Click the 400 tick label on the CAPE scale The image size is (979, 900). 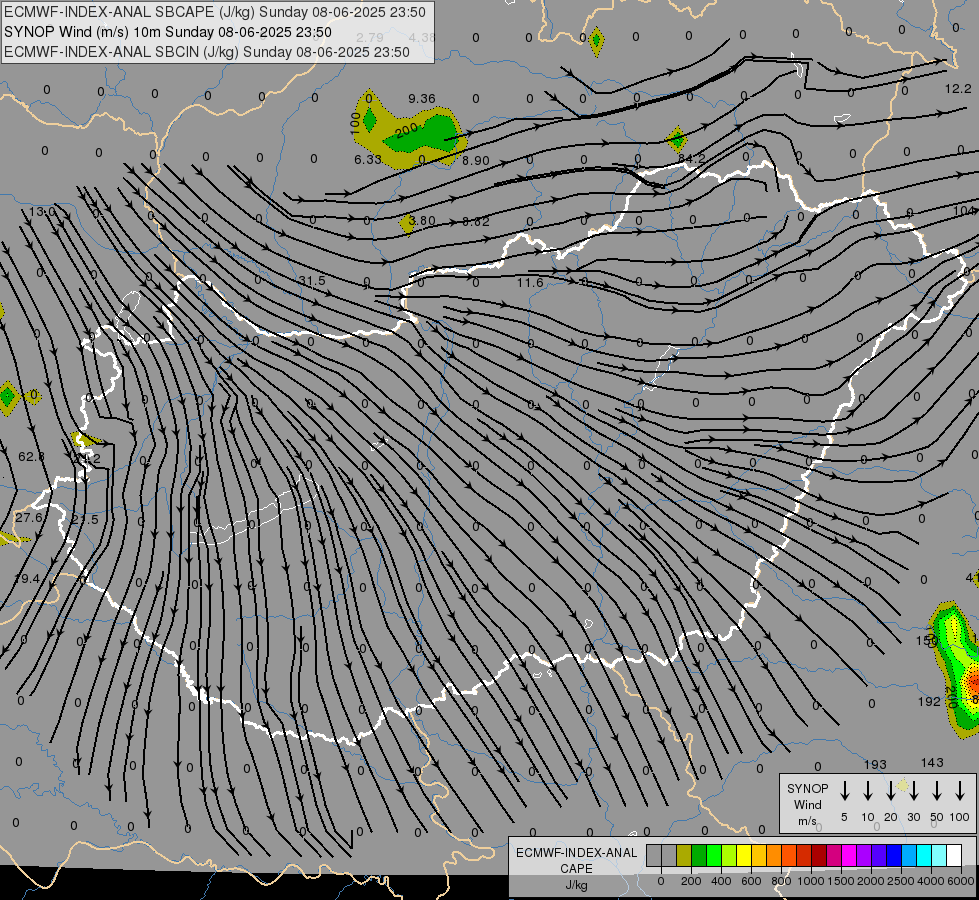(721, 881)
